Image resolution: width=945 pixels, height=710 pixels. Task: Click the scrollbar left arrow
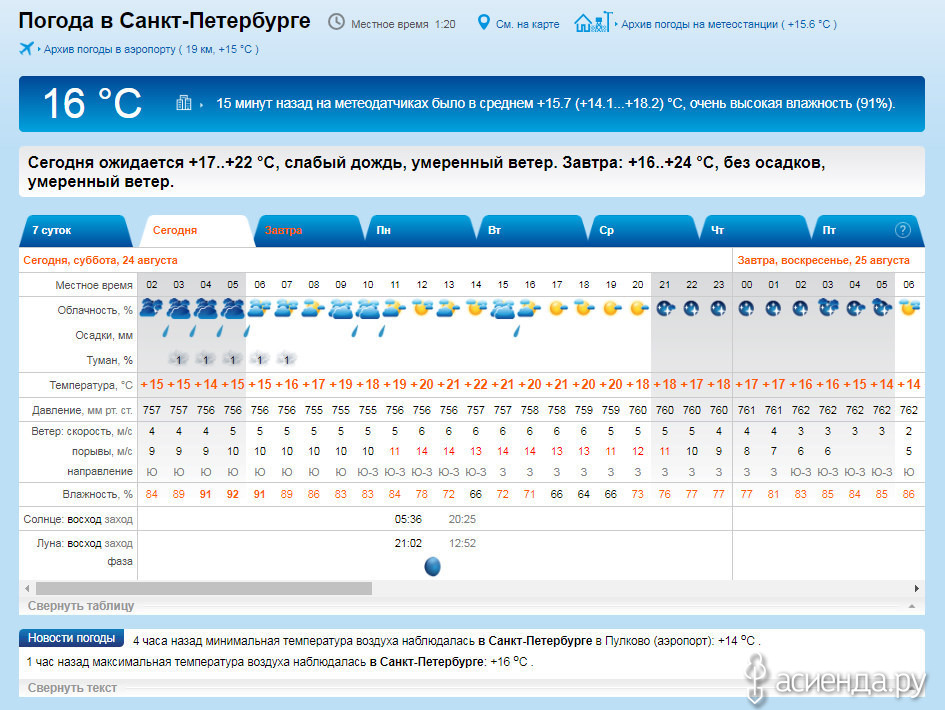click(27, 588)
